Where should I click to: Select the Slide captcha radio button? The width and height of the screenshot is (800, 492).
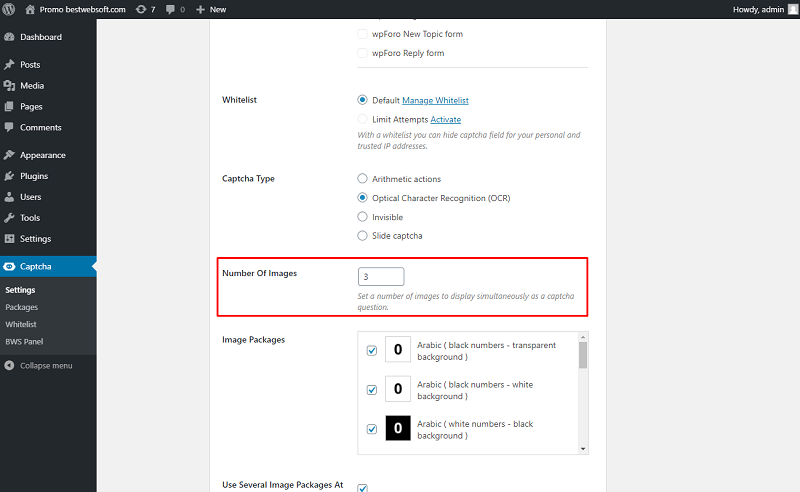(x=362, y=235)
